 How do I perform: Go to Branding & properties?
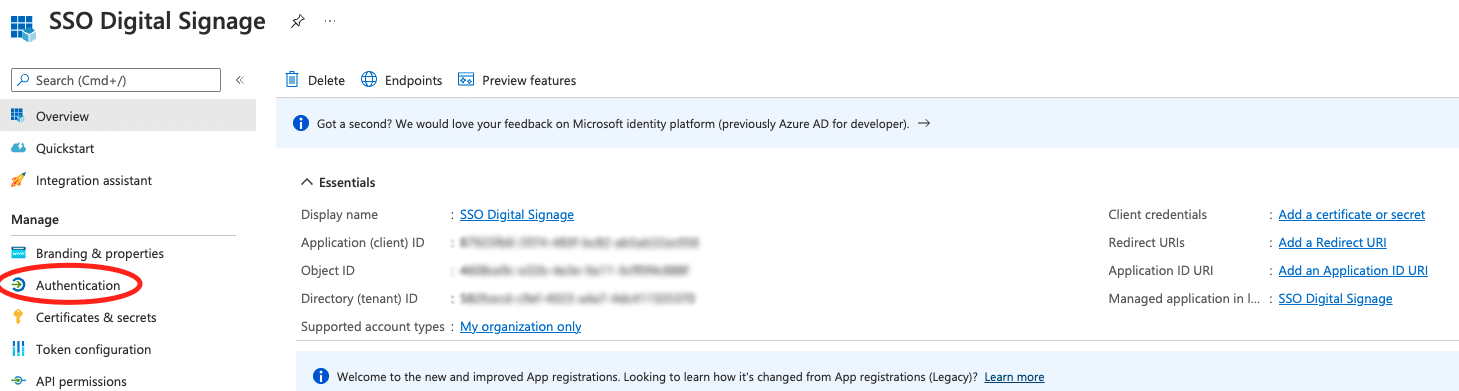pyautogui.click(x=100, y=253)
